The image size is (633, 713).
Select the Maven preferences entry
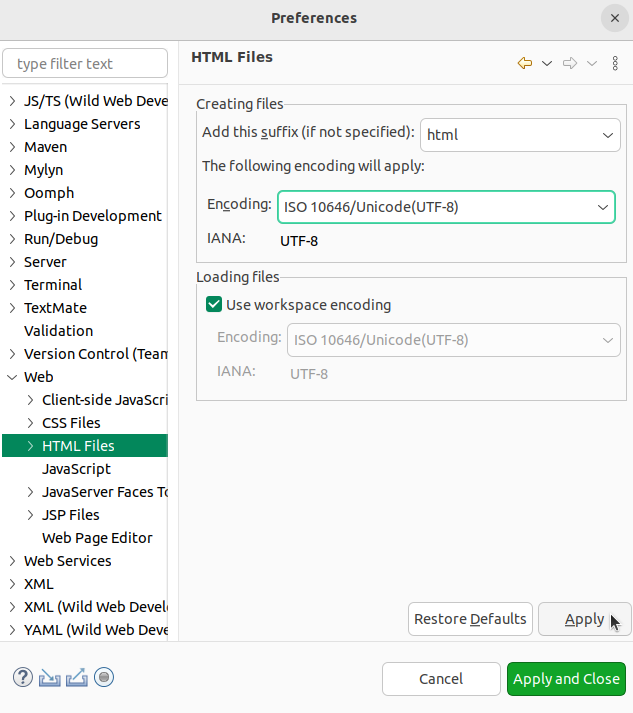click(45, 147)
